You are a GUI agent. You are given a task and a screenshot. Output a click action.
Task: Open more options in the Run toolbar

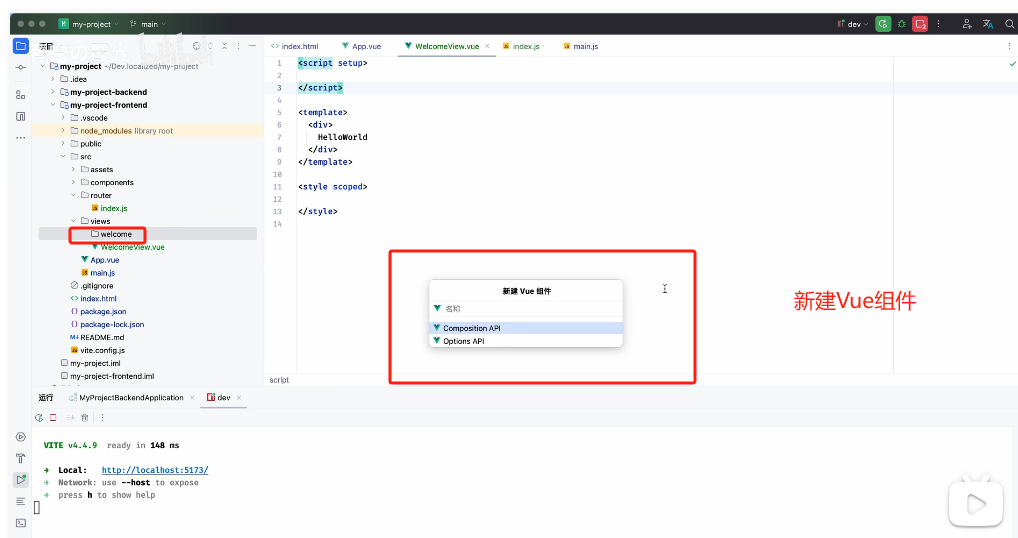pyautogui.click(x=102, y=417)
